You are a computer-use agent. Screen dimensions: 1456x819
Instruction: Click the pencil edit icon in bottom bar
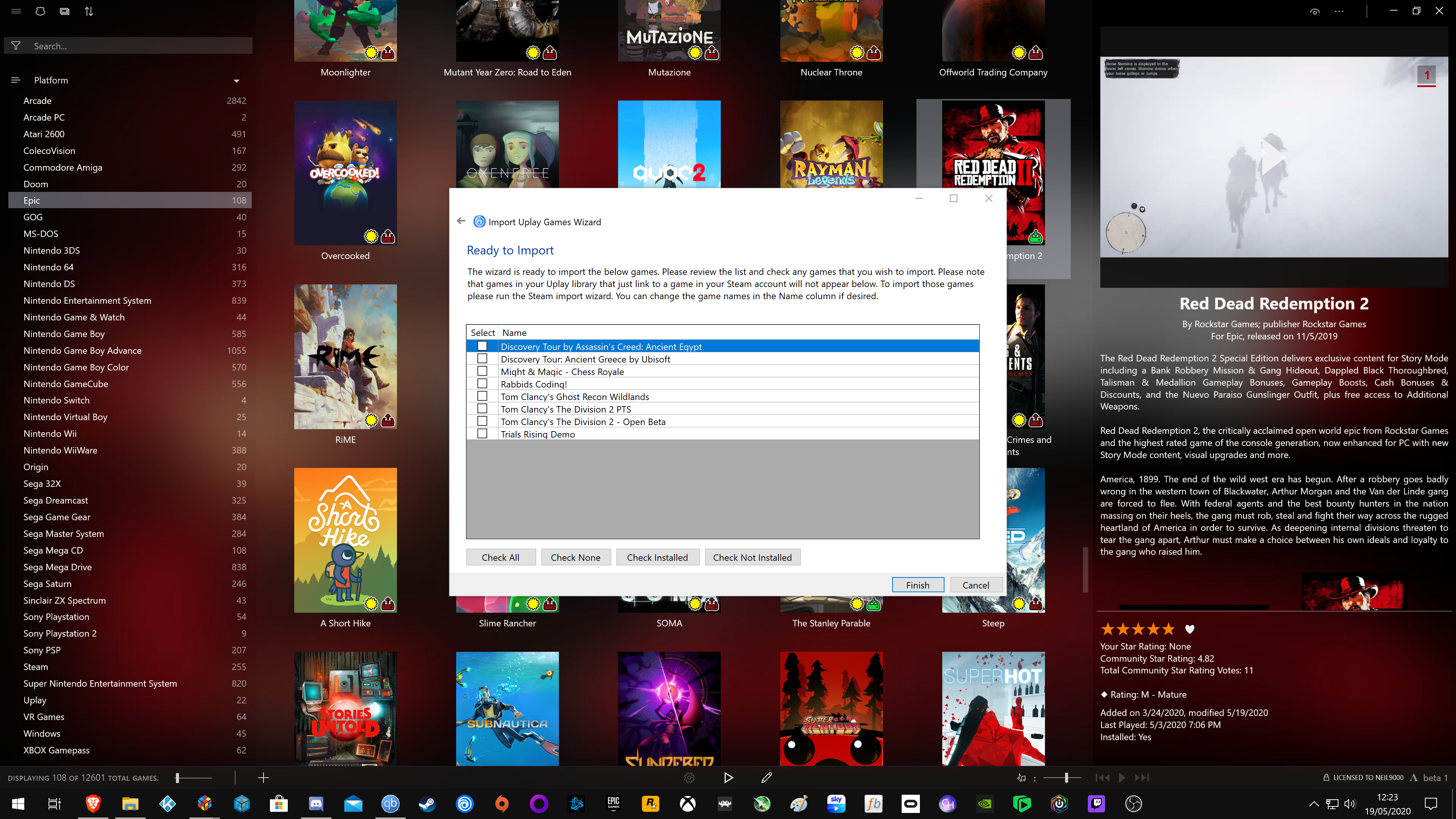[766, 778]
